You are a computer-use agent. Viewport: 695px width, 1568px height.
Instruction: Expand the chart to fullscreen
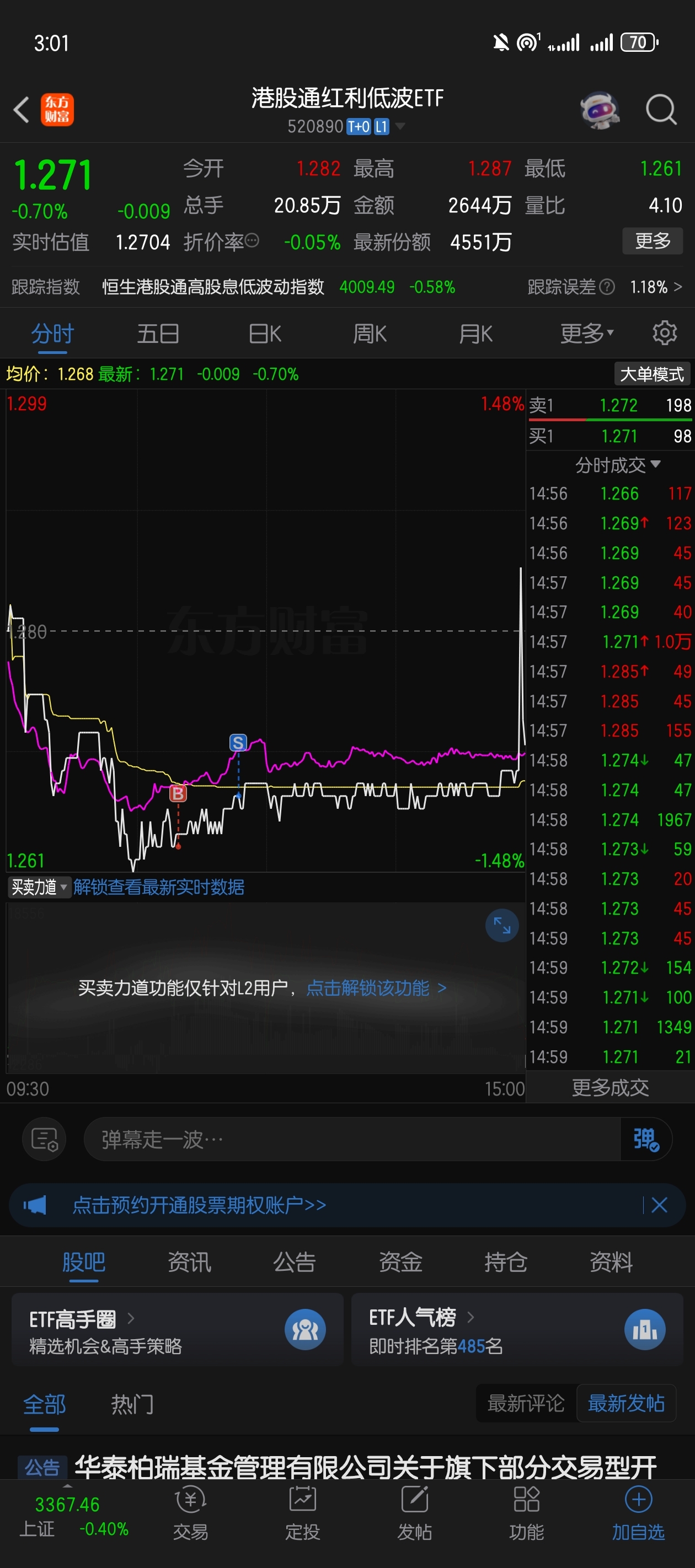[x=502, y=925]
